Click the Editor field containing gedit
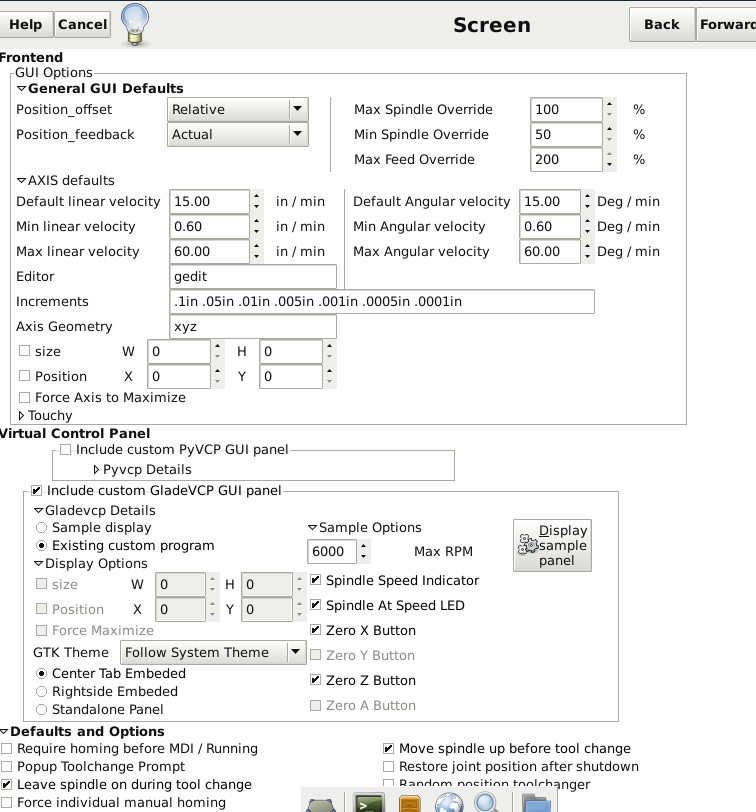756x812 pixels. (x=253, y=276)
